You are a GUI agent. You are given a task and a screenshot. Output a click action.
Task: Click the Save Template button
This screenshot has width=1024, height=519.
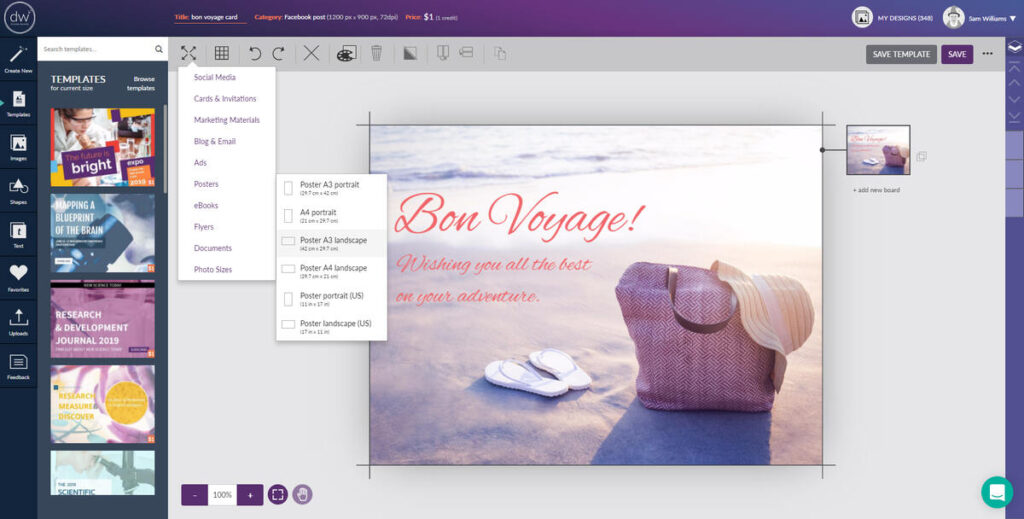(x=901, y=54)
